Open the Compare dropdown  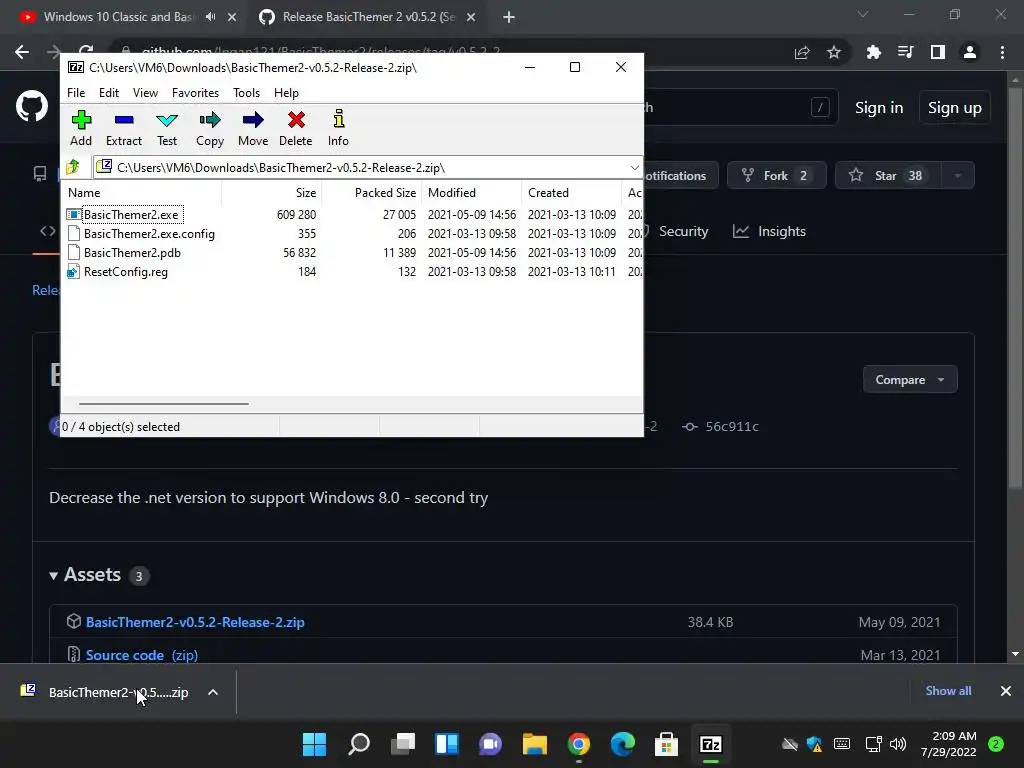[910, 379]
